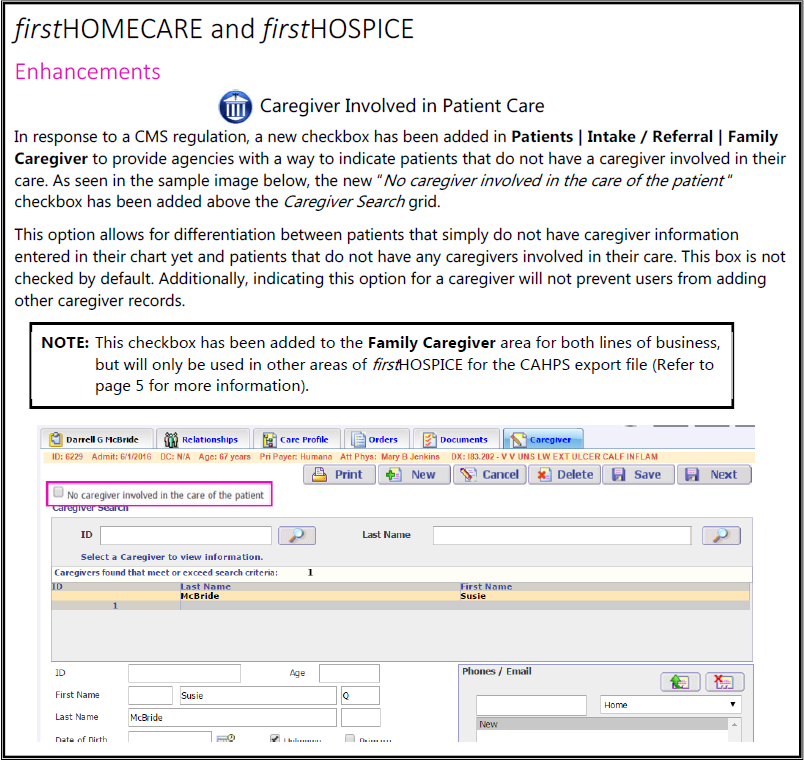Open the Date of Birth calendar picker

click(227, 739)
